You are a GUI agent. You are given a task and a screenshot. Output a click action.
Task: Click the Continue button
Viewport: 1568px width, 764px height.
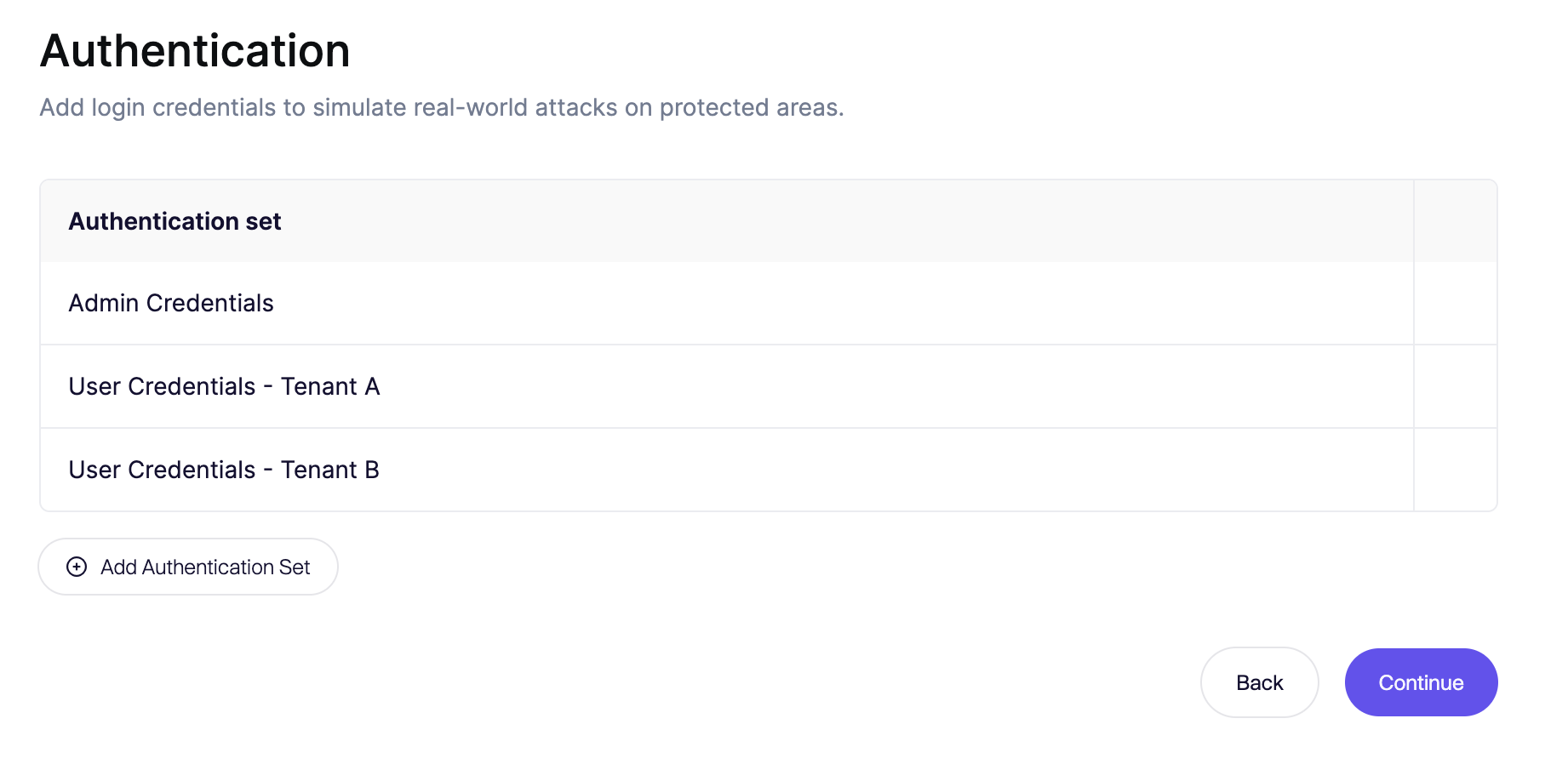tap(1421, 682)
